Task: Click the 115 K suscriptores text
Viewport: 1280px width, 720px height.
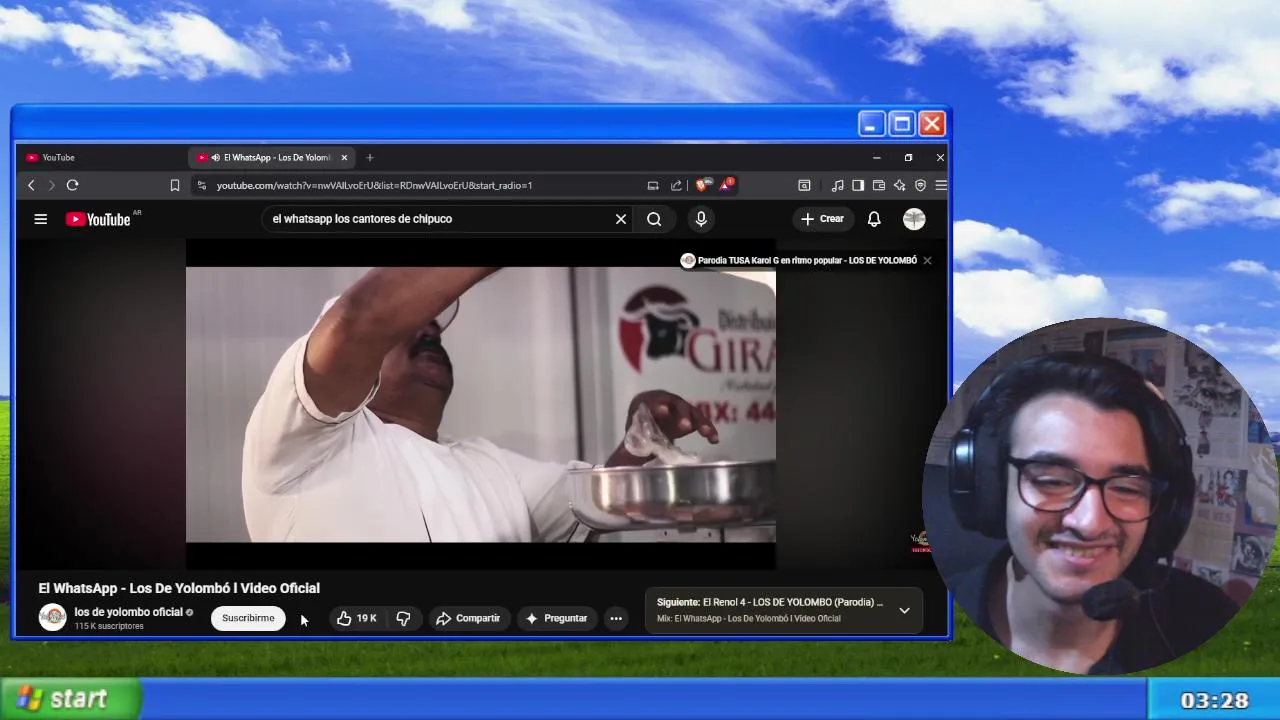Action: point(109,626)
